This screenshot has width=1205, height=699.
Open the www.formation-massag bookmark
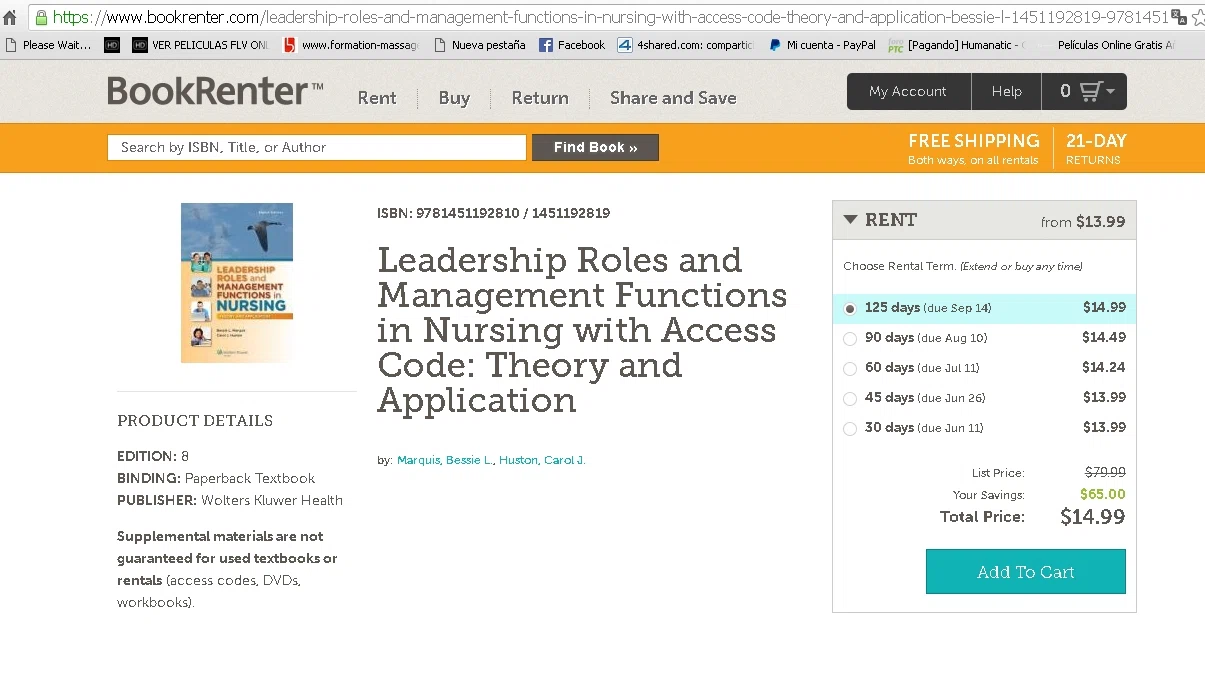[x=351, y=45]
